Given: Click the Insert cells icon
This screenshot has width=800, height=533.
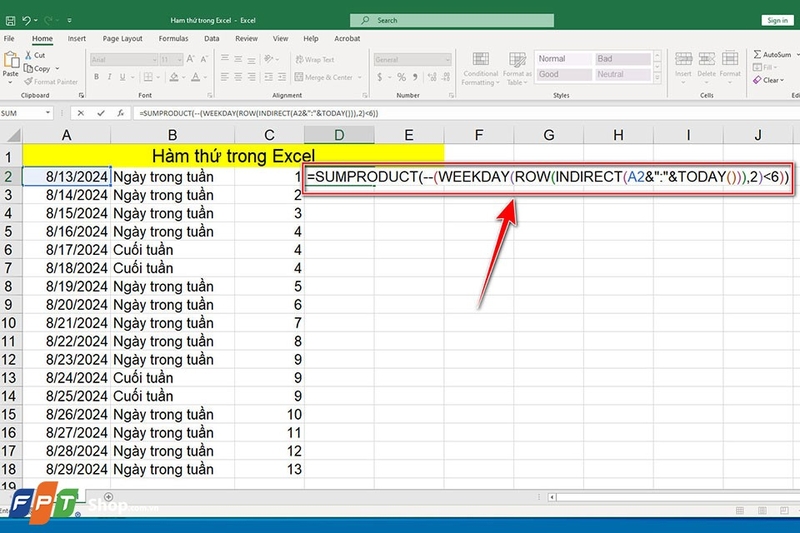Looking at the screenshot, I should tap(683, 59).
